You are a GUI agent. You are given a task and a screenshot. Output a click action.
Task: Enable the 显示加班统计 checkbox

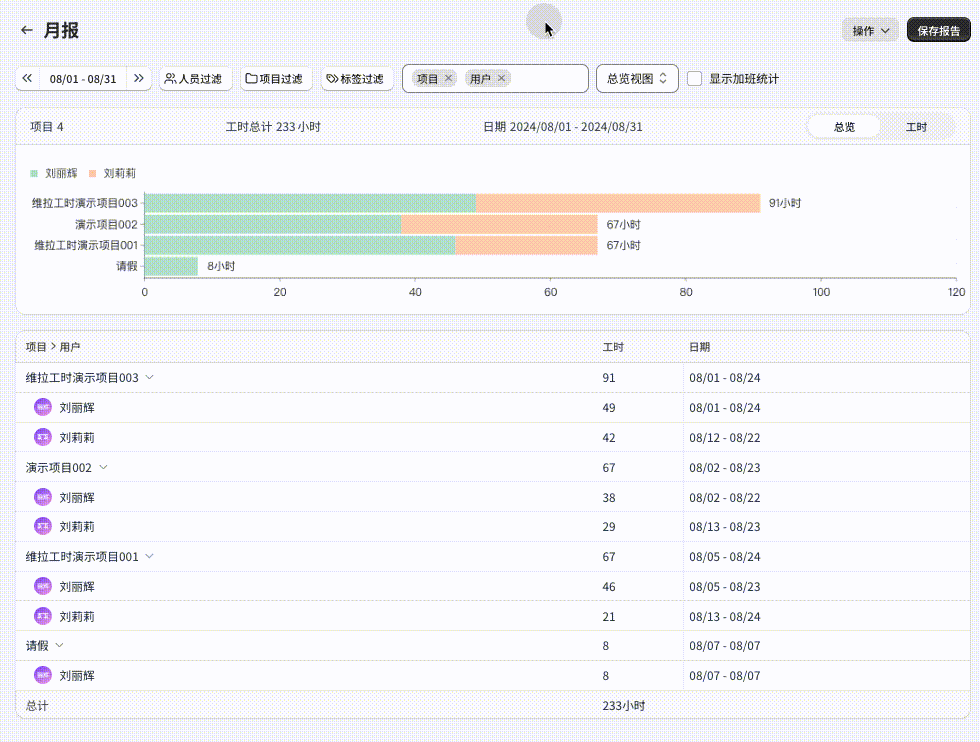(694, 79)
